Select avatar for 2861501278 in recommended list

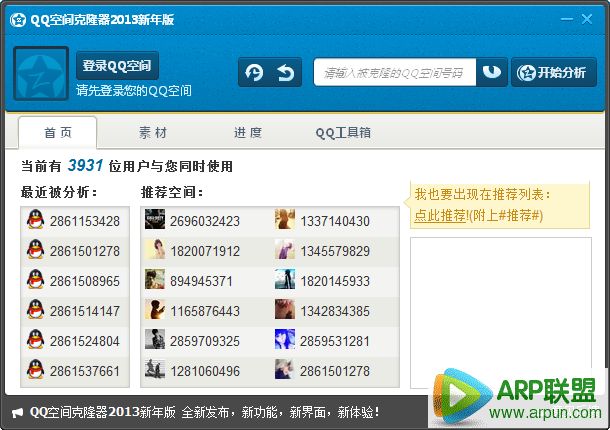pos(285,369)
